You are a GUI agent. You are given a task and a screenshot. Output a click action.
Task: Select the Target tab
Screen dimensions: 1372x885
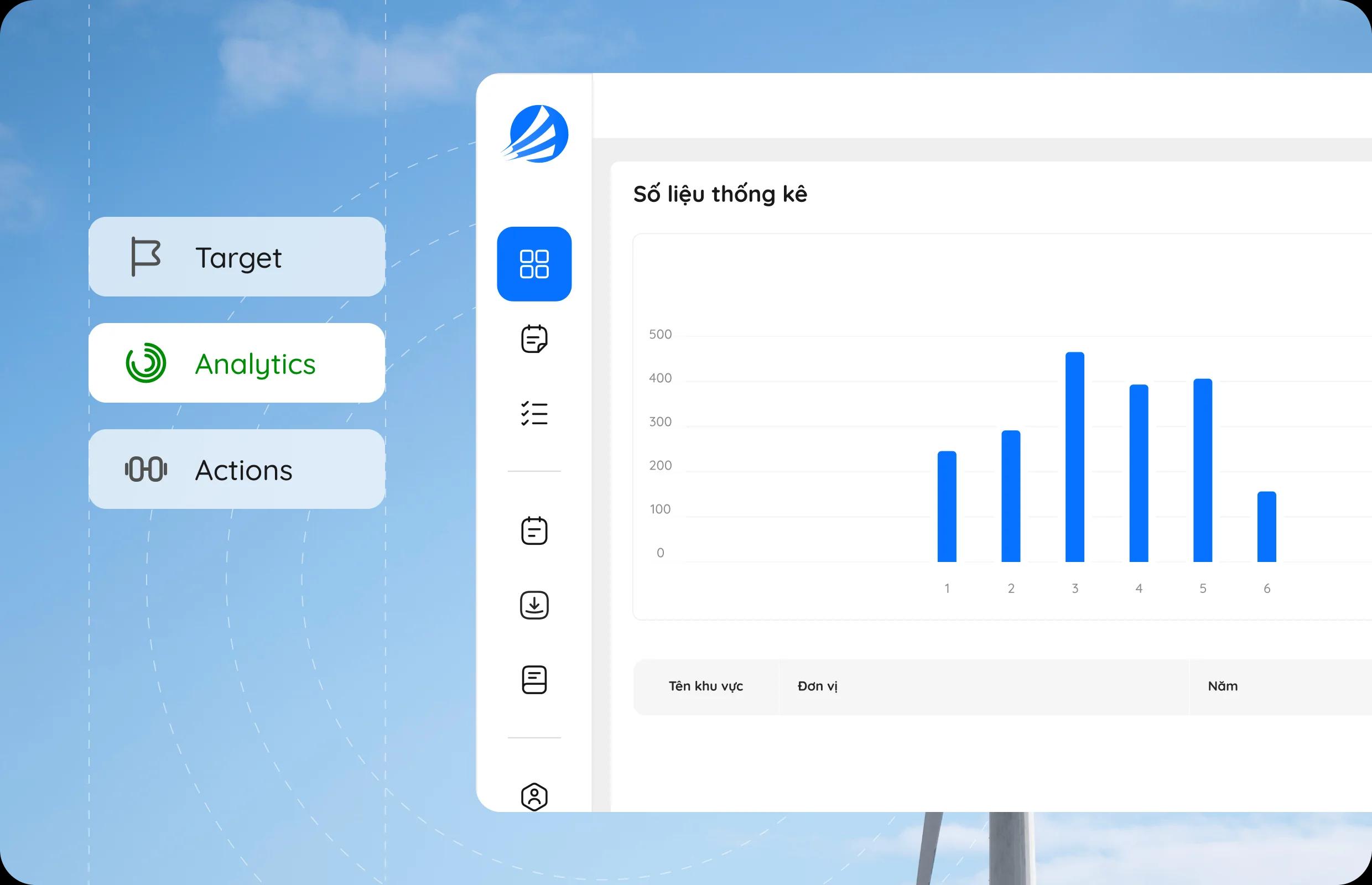point(237,257)
